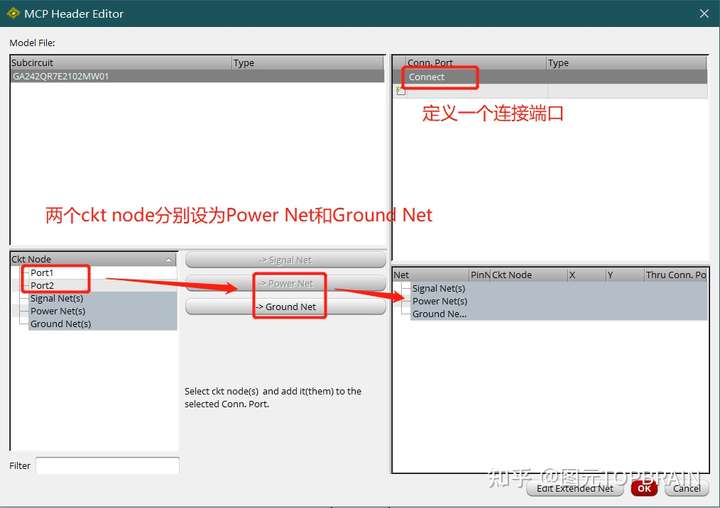Viewport: 720px width, 508px height.
Task: Select Signal Net(s) in Ckt Node list
Action: [x=102, y=298]
